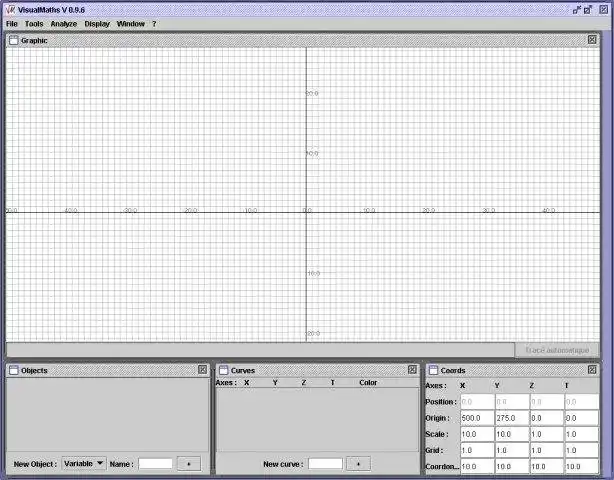The height and width of the screenshot is (480, 614).
Task: Expand the New Object type dropdown
Action: pos(84,464)
